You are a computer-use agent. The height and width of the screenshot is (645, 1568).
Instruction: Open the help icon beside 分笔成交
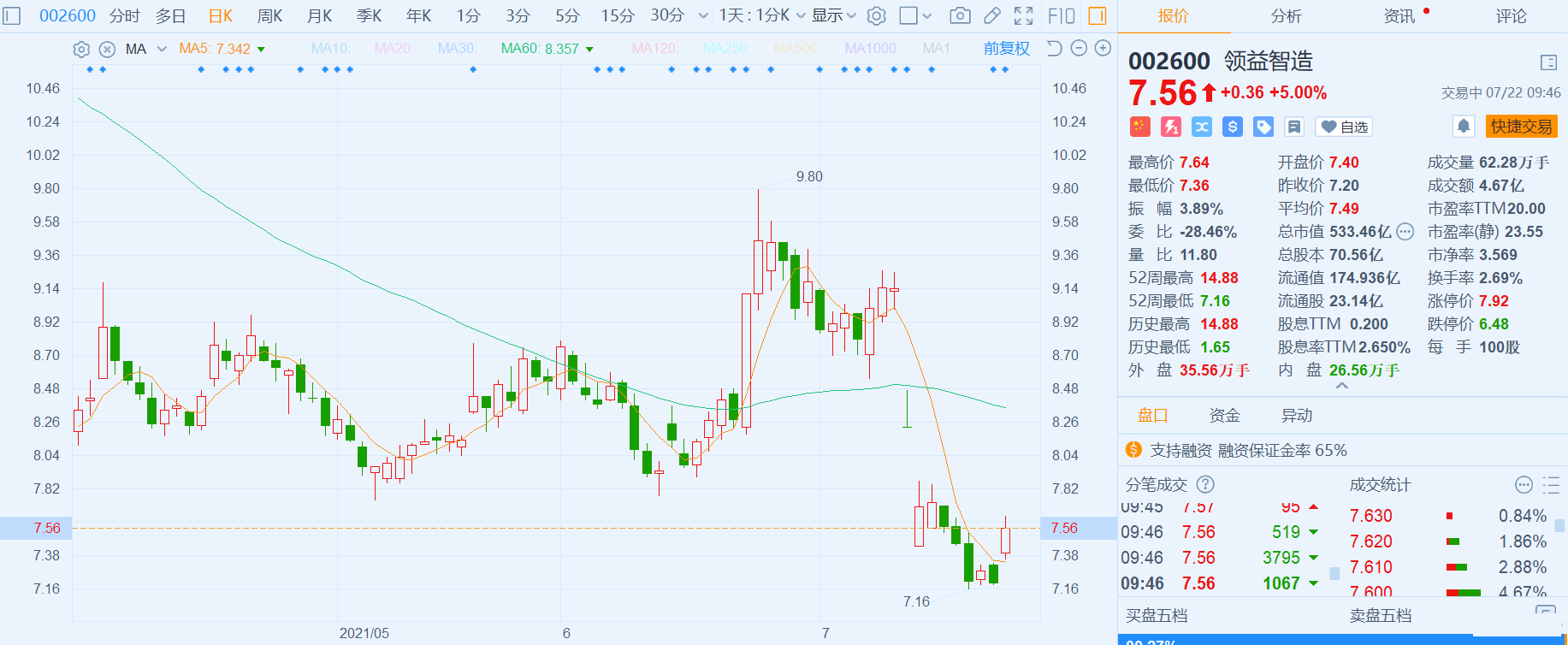(1205, 485)
